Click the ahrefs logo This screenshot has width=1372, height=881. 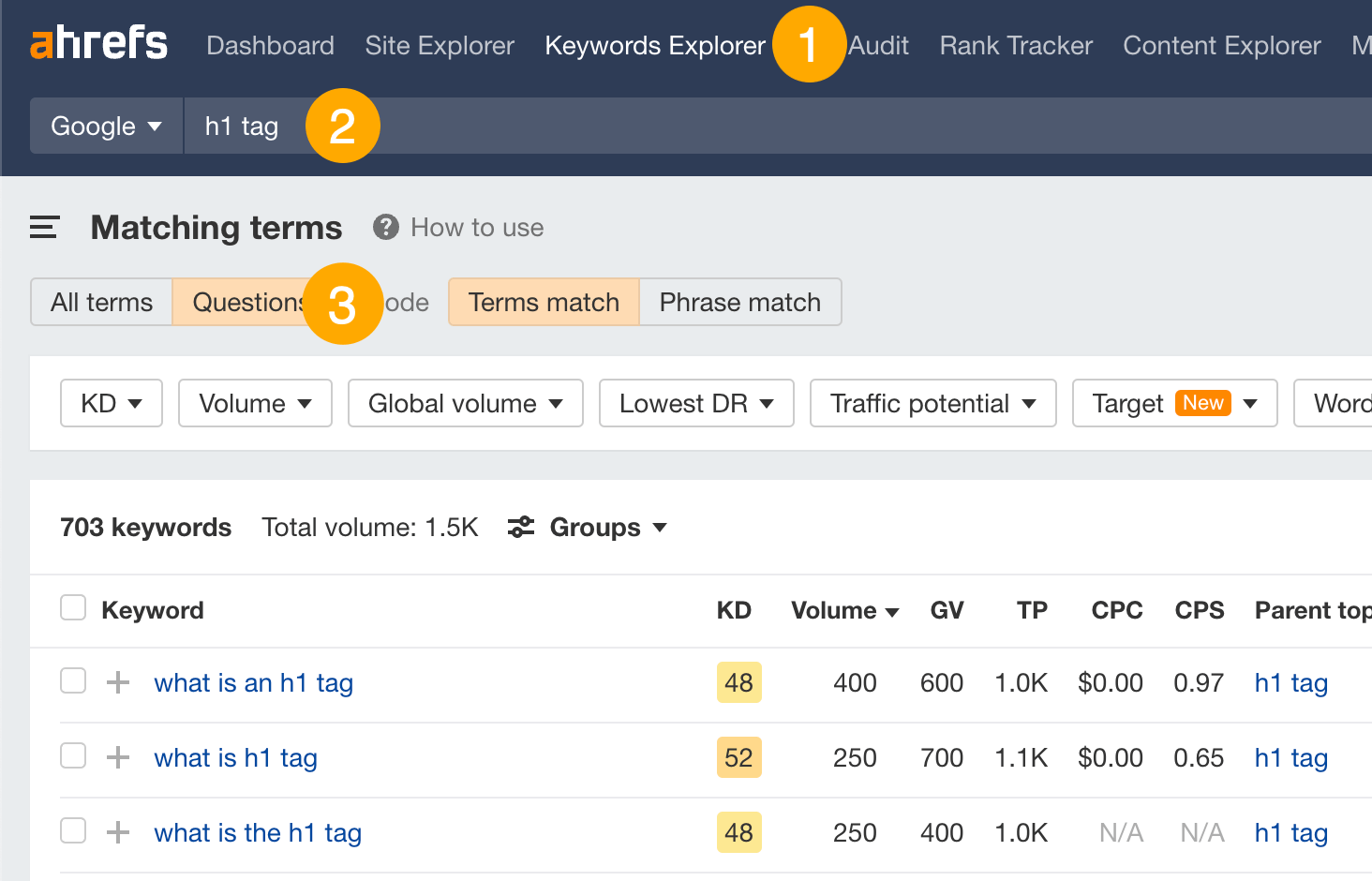click(98, 42)
